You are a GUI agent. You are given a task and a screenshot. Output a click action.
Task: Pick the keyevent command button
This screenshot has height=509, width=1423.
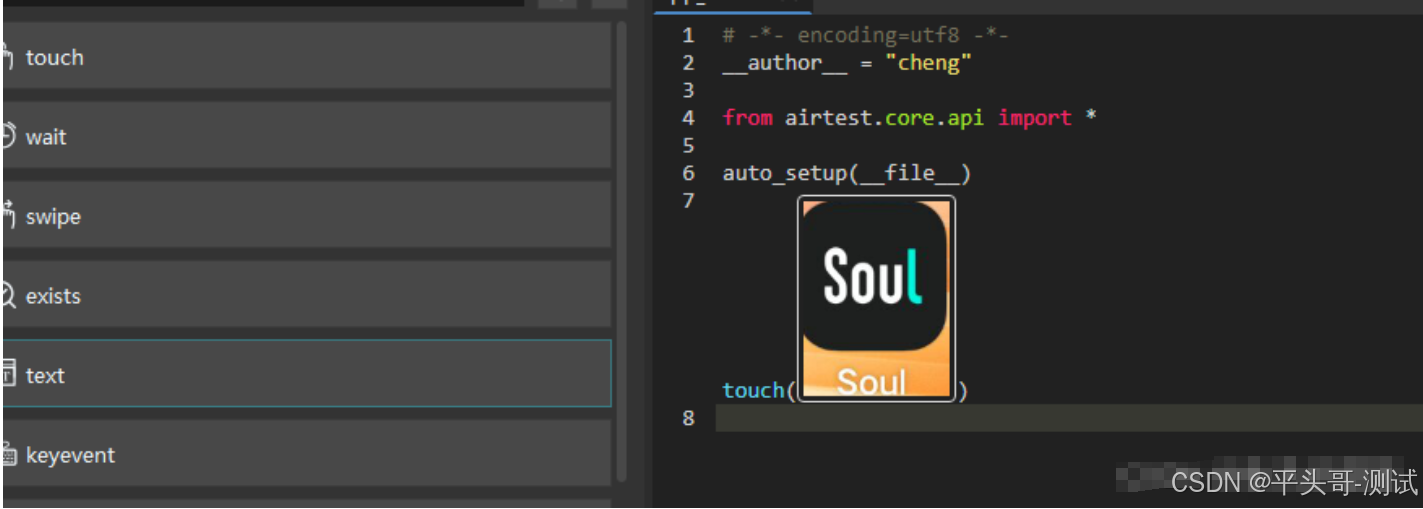[x=307, y=453]
